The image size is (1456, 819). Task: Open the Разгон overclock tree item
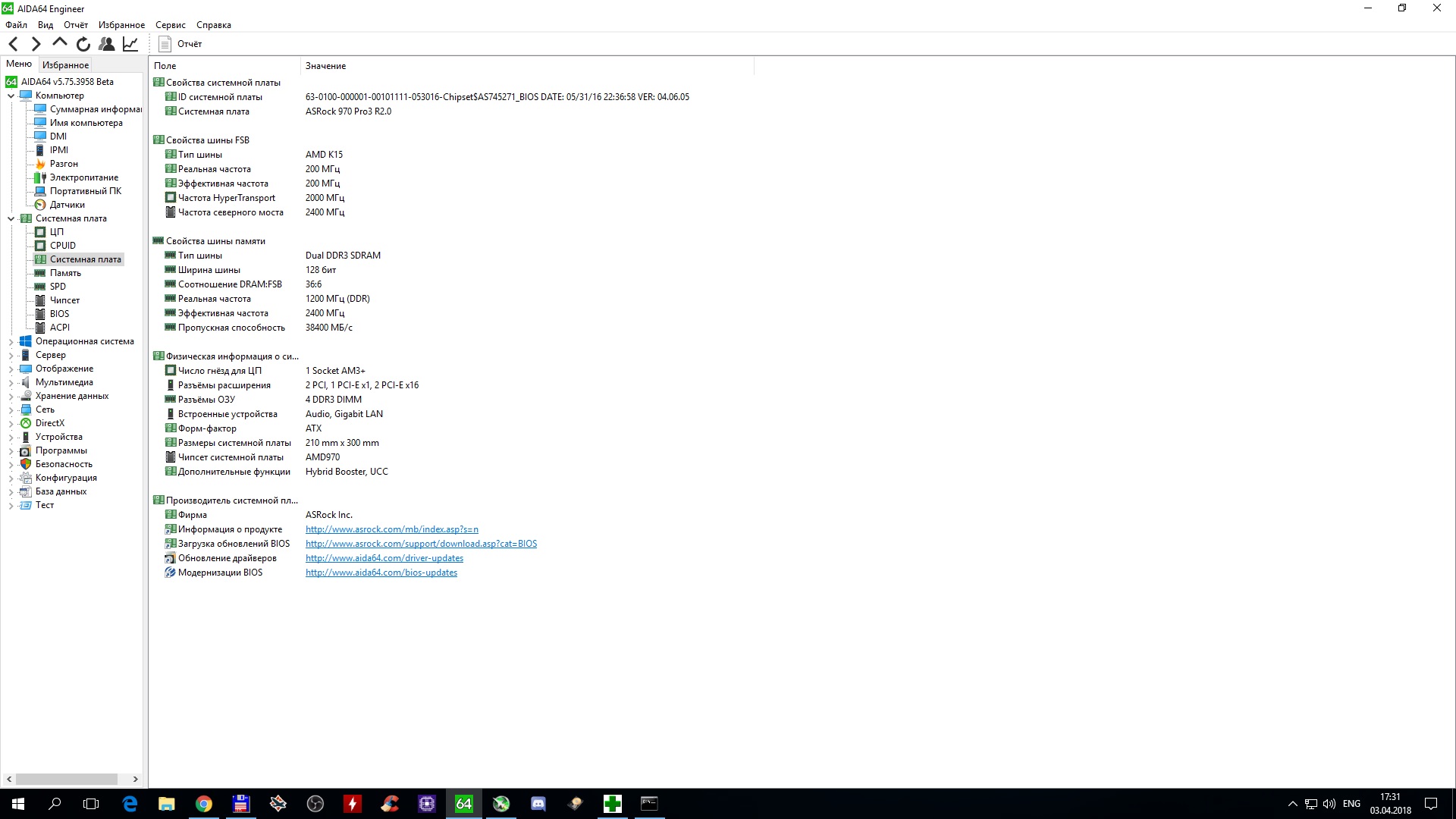tap(64, 164)
